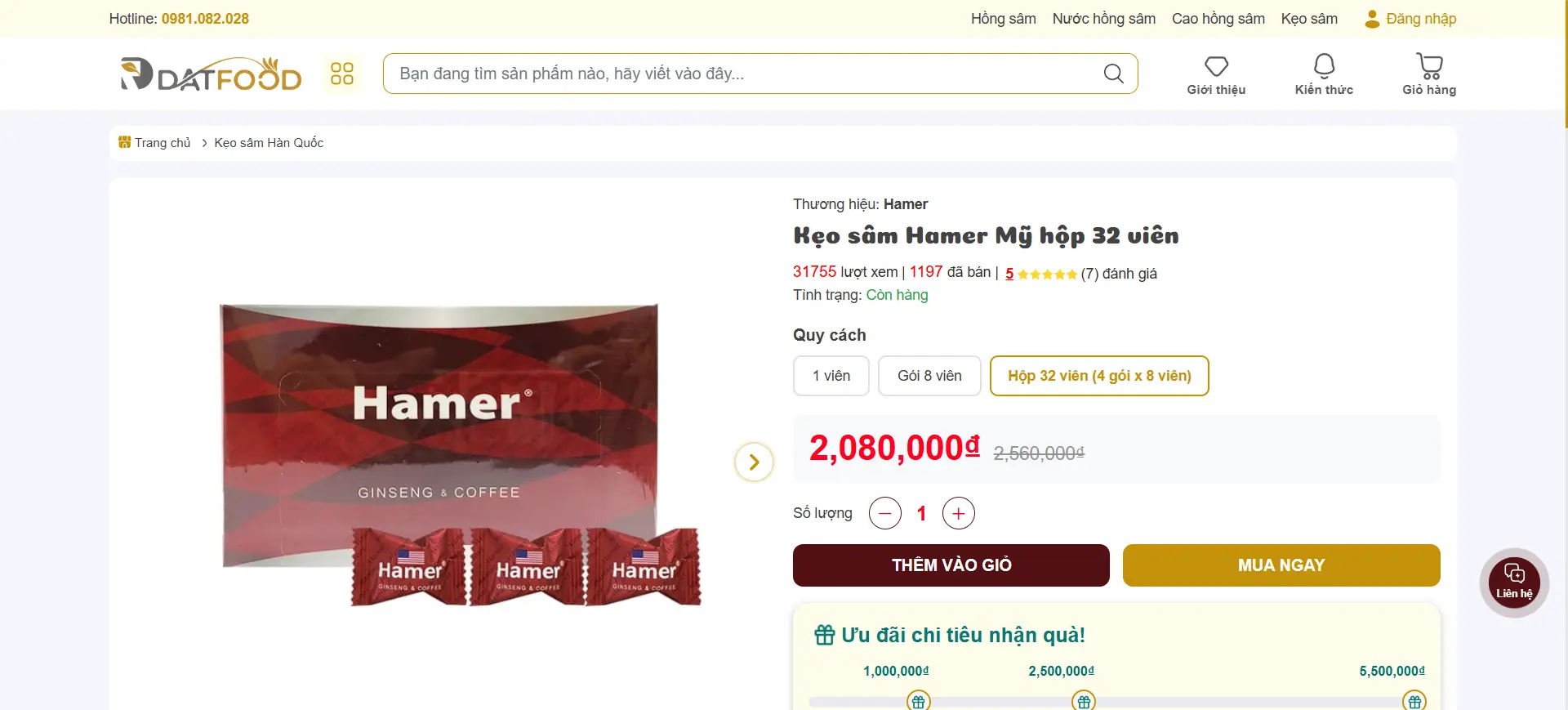The width and height of the screenshot is (1568, 710).
Task: Show next product image with arrow
Action: pyautogui.click(x=754, y=462)
